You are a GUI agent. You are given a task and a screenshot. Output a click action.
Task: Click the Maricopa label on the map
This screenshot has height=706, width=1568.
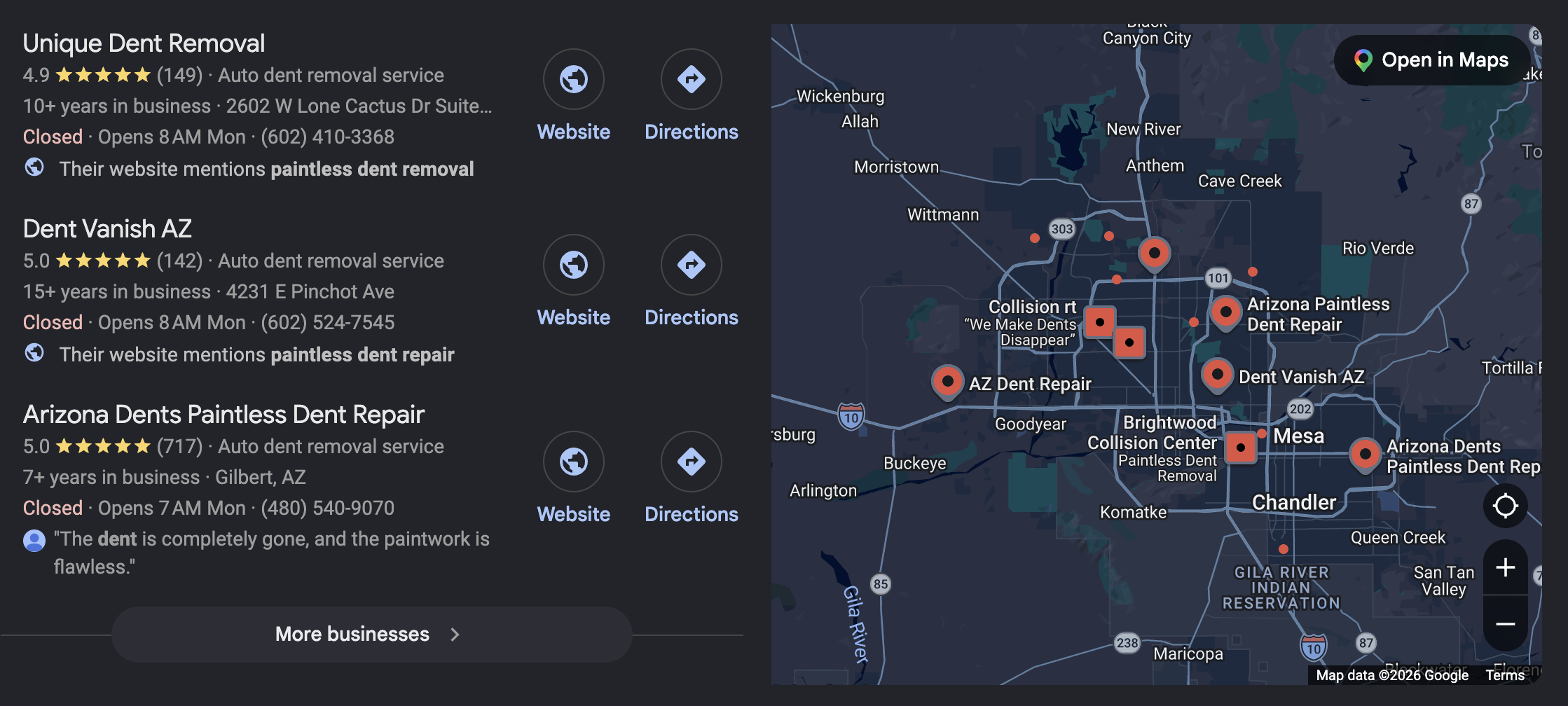tap(1188, 653)
